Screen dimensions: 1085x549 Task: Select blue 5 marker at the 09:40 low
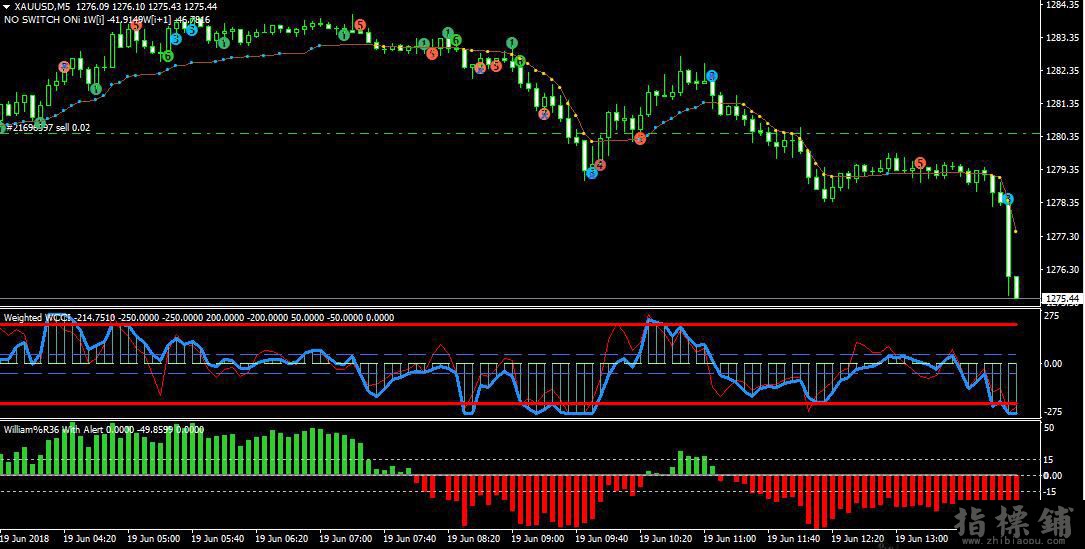pyautogui.click(x=592, y=173)
